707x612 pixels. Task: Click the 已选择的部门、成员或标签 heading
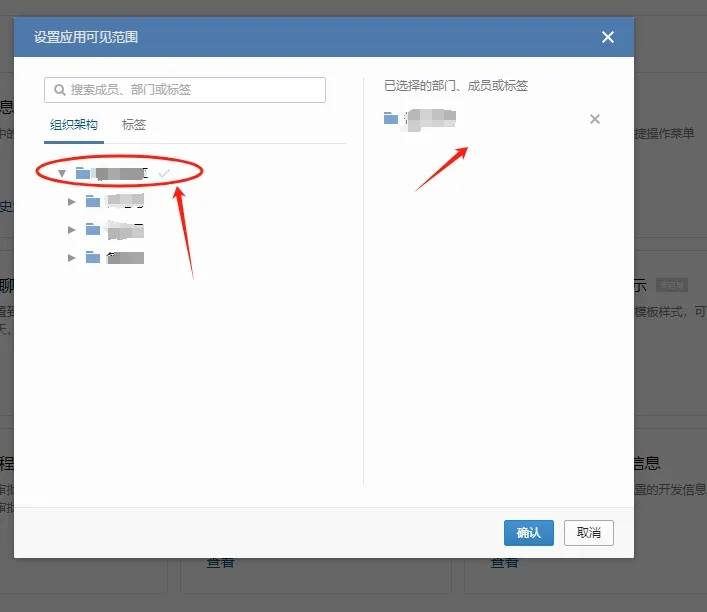pyautogui.click(x=456, y=86)
